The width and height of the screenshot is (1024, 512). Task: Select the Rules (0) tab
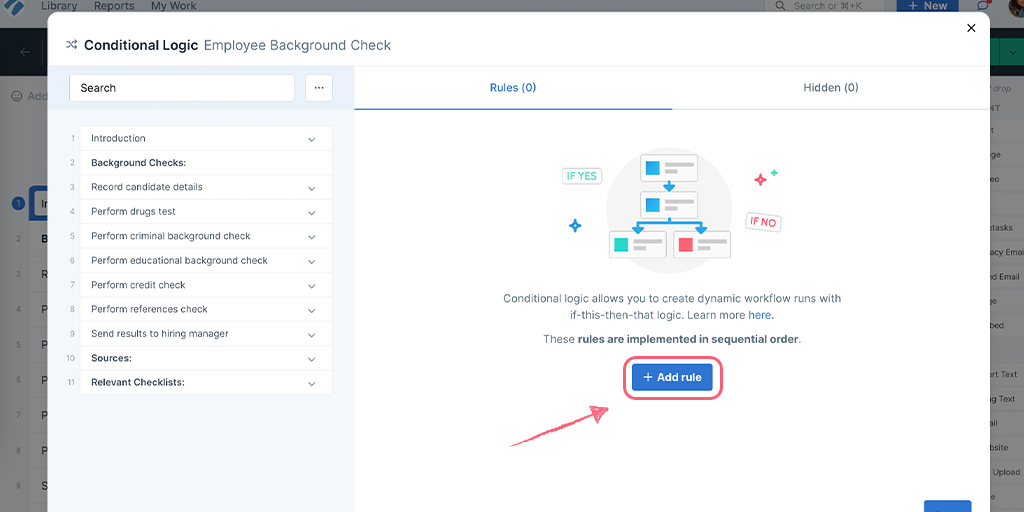click(513, 88)
